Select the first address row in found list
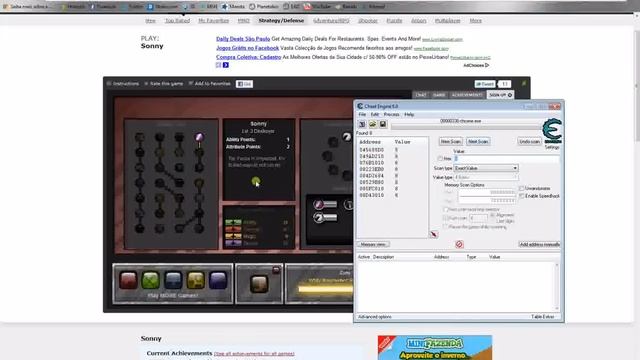640x360 pixels. click(x=392, y=150)
